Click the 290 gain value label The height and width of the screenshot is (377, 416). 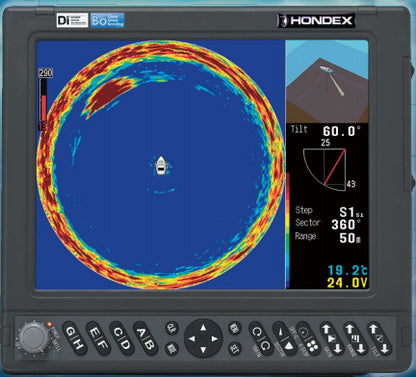click(46, 73)
